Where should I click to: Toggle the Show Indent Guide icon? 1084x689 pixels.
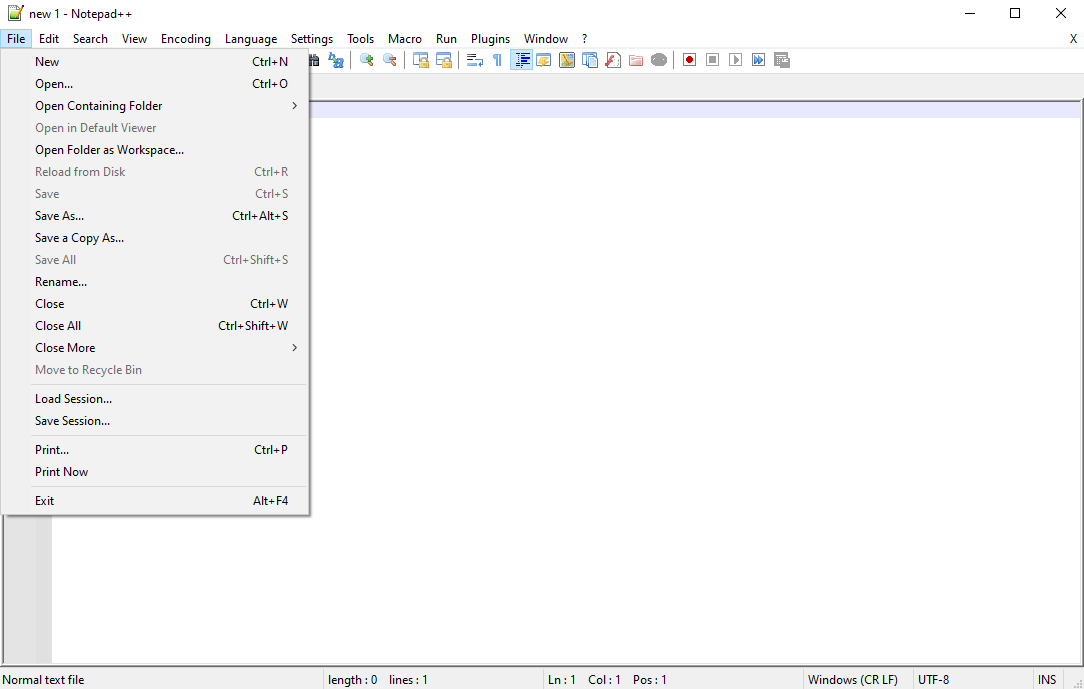[x=521, y=60]
